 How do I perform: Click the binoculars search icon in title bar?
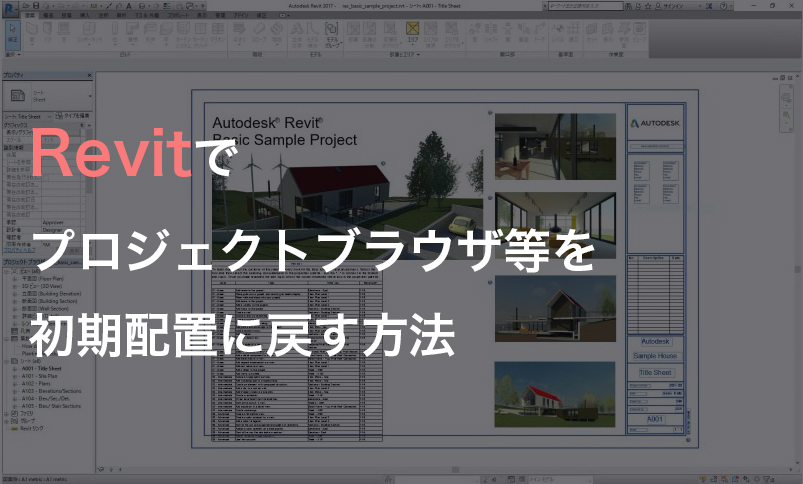coord(628,6)
